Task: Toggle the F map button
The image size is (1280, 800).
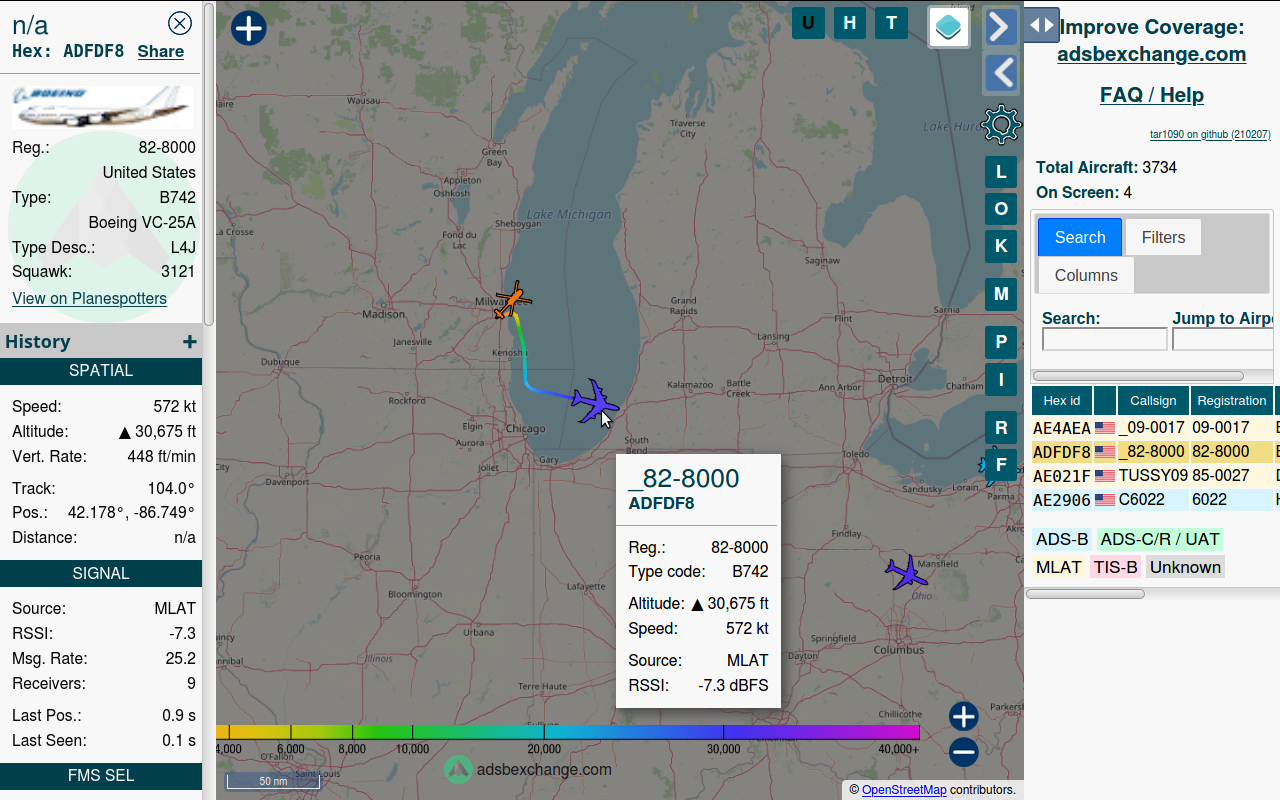Action: coord(1001,464)
